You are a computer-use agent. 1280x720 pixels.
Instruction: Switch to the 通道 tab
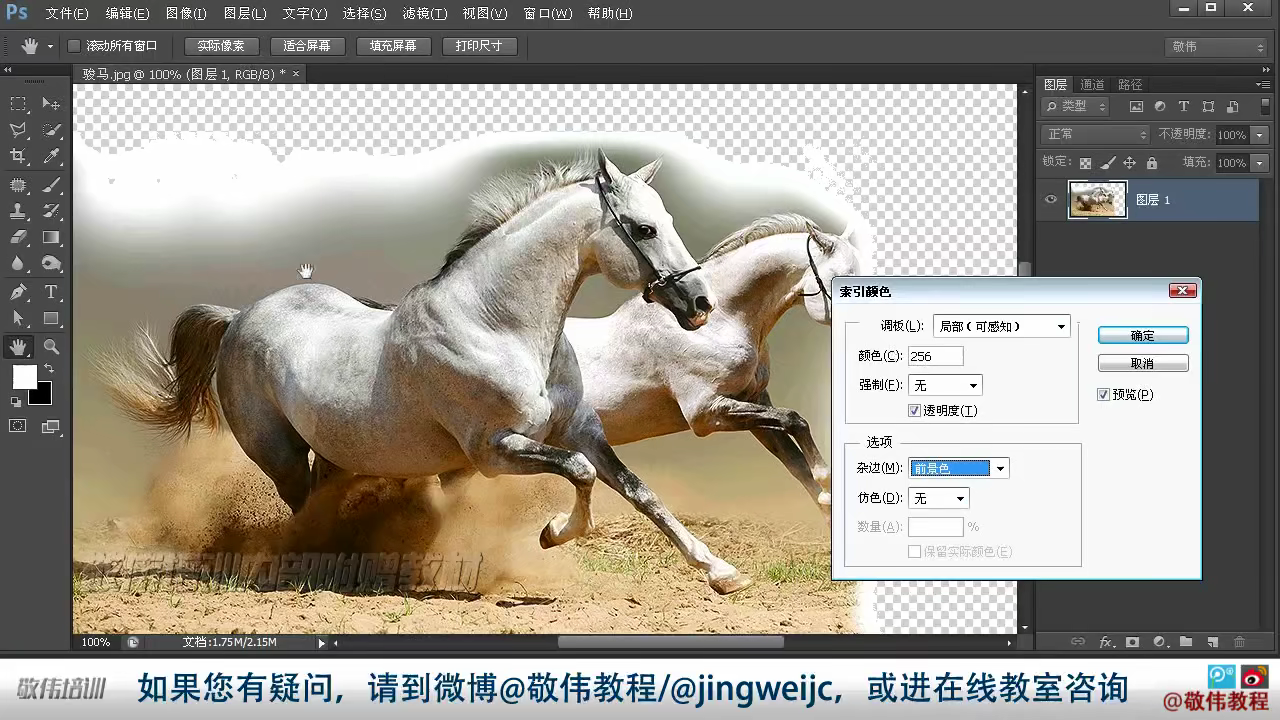(x=1092, y=85)
